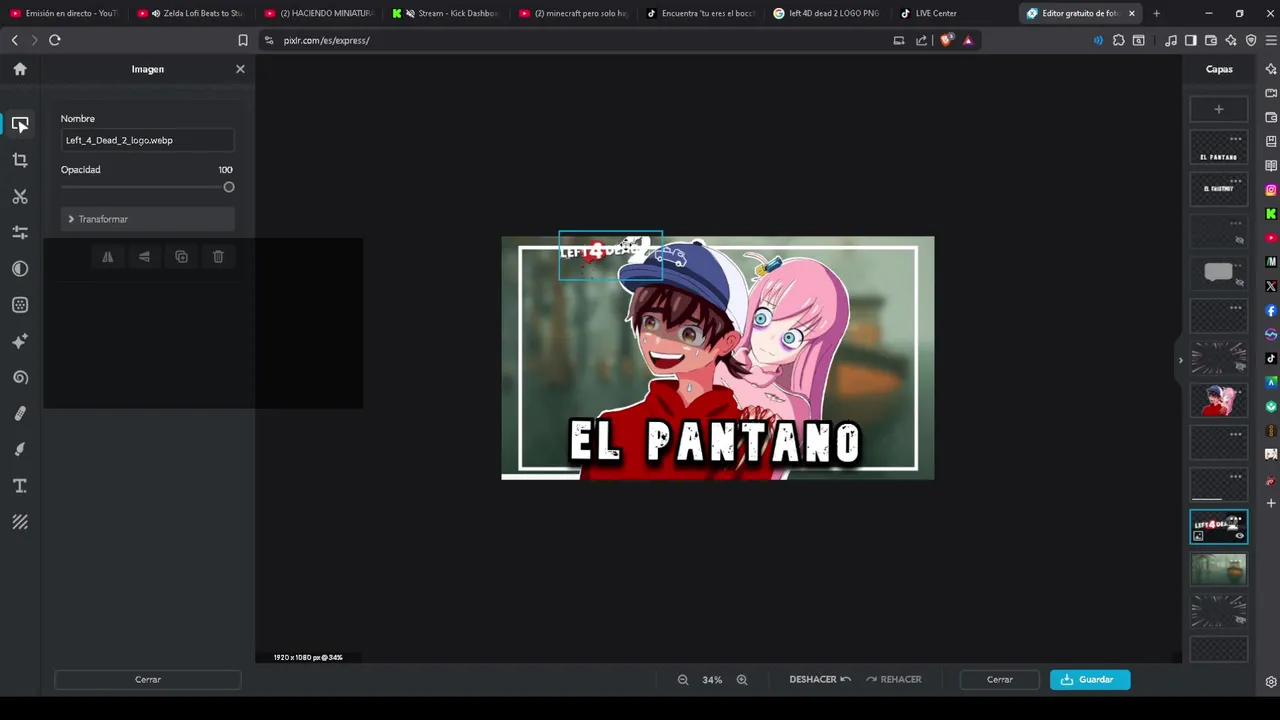Switch to the left4D dead 2 LOGO PNG tab
Screen dimensions: 1280x720
827,13
